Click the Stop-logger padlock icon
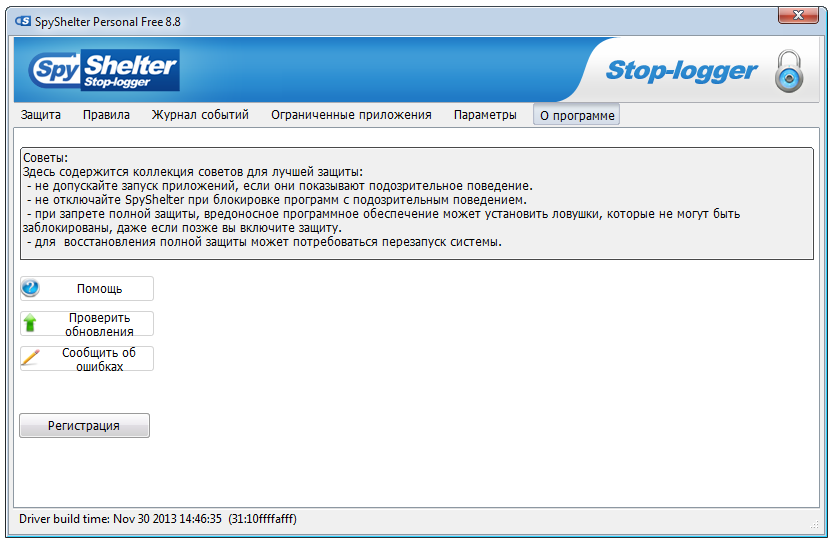This screenshot has width=838, height=548. pyautogui.click(x=789, y=71)
